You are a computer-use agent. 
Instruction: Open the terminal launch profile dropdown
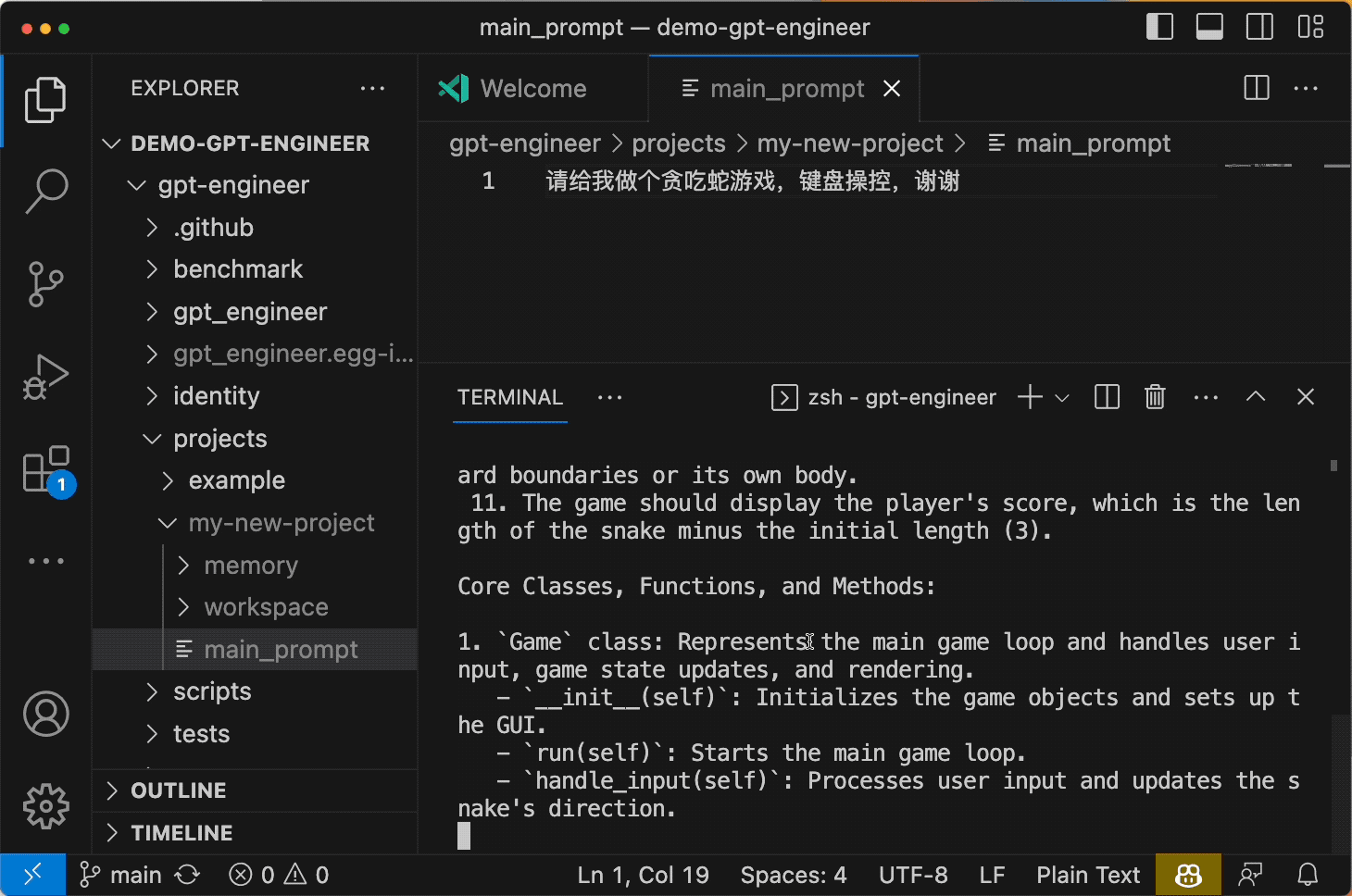point(1061,396)
